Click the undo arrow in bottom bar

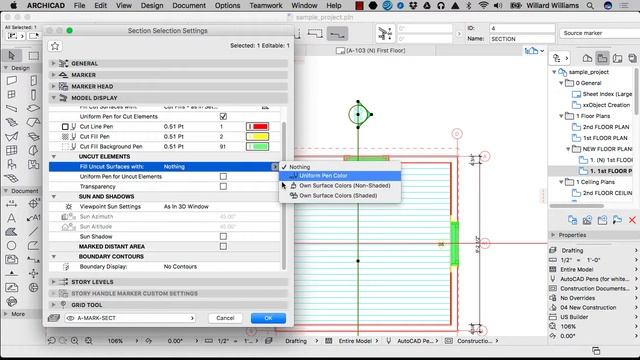click(51, 340)
